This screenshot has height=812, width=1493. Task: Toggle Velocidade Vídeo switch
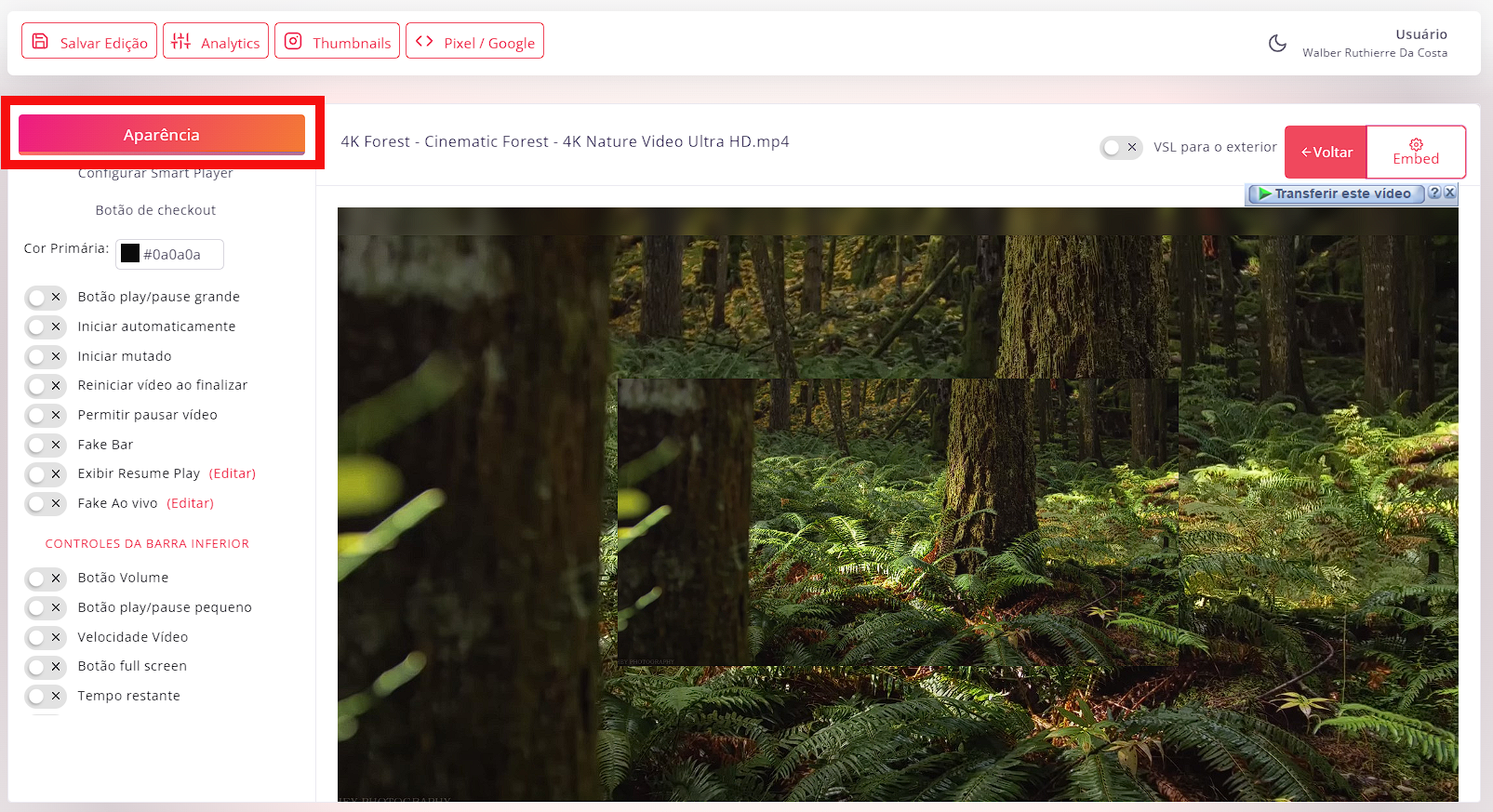tap(46, 637)
